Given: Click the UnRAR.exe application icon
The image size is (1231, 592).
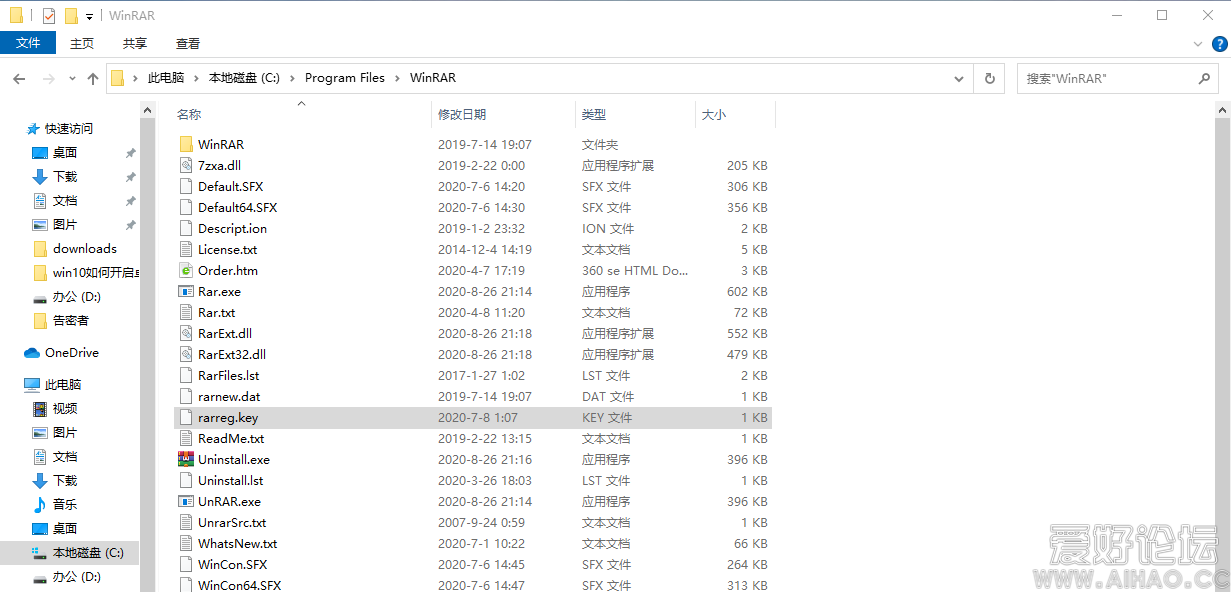Looking at the screenshot, I should (x=186, y=502).
